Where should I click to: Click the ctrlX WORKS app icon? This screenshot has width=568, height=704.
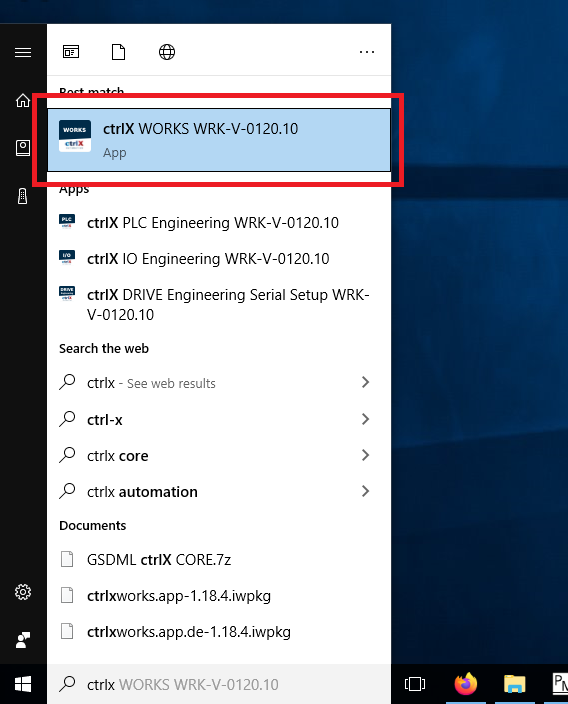click(x=75, y=136)
